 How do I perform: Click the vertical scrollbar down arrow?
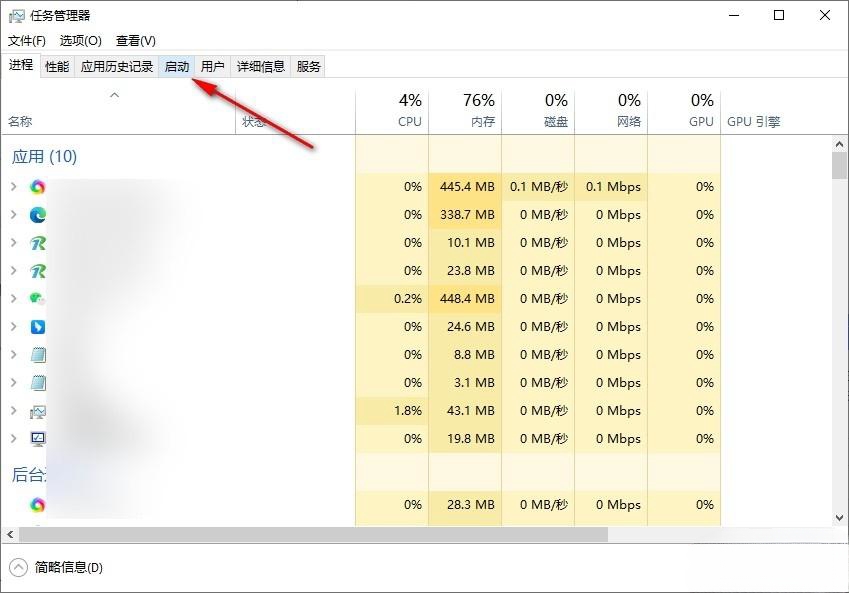[839, 518]
